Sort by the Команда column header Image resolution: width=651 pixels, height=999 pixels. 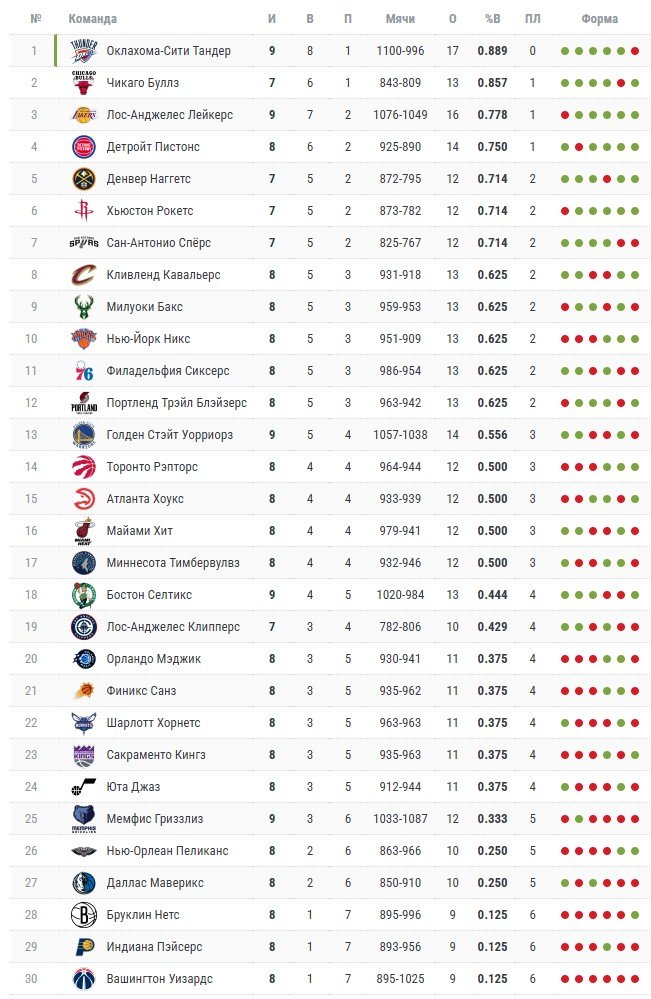92,19
